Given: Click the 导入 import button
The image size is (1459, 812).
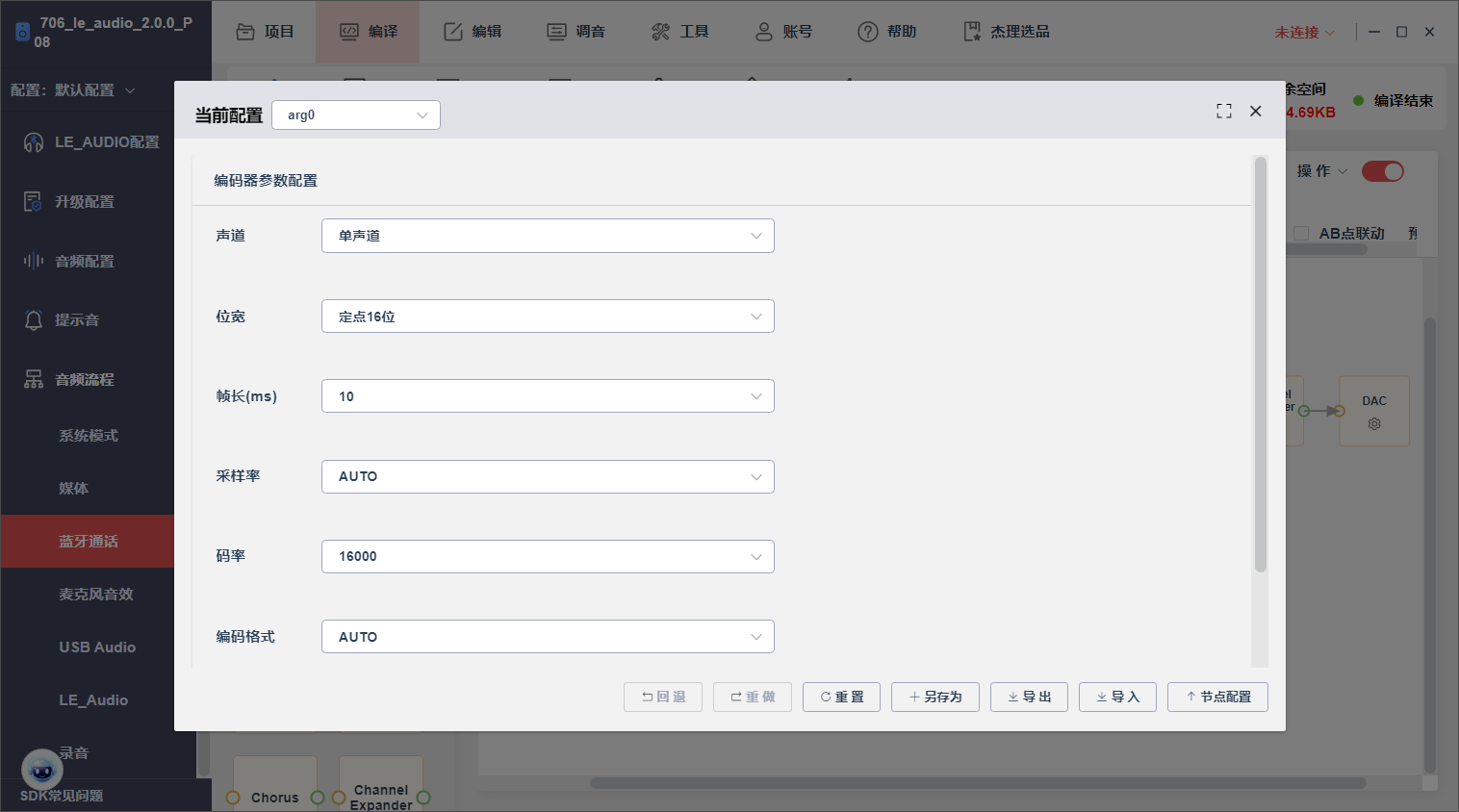Looking at the screenshot, I should point(1117,698).
